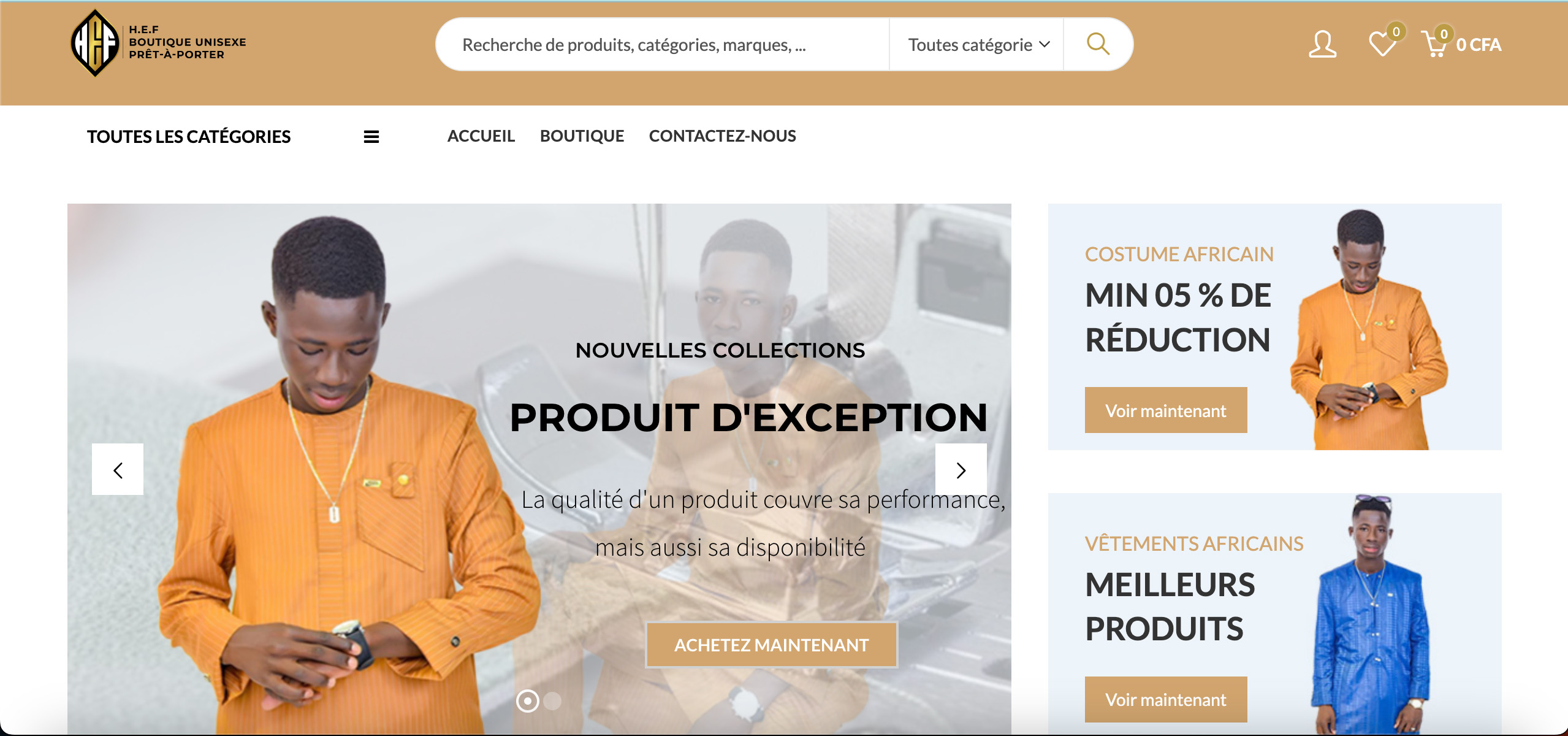
Task: Go to previous slide with left arrow
Action: pos(118,469)
